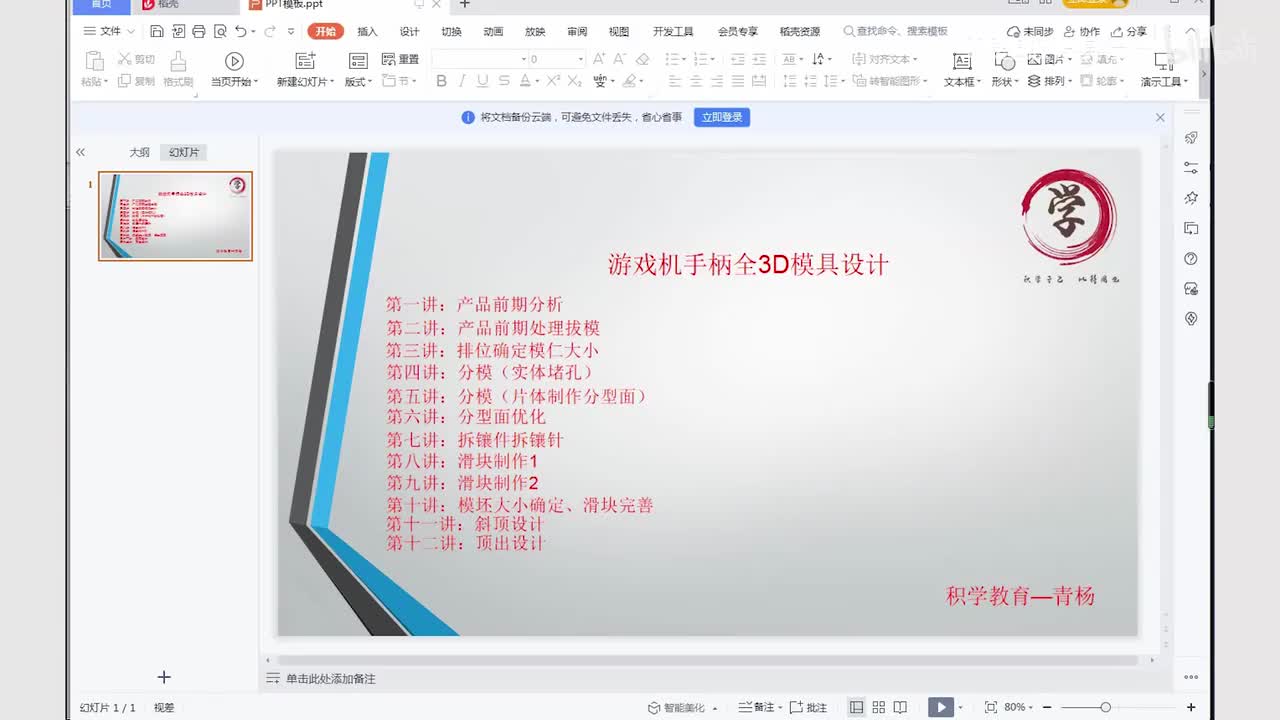Click the Paste clipboard icon
Viewport: 1280px width, 720px height.
[94, 61]
